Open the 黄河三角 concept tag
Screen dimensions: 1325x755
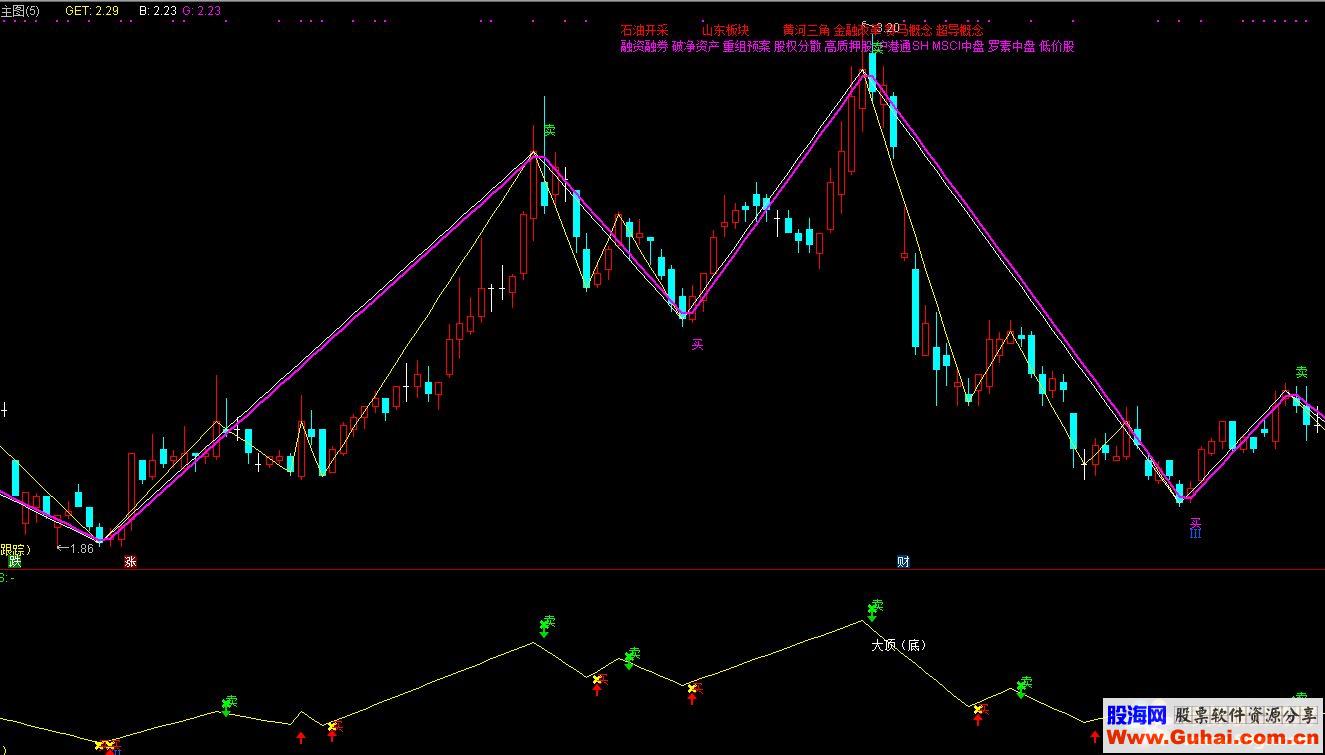tap(807, 31)
